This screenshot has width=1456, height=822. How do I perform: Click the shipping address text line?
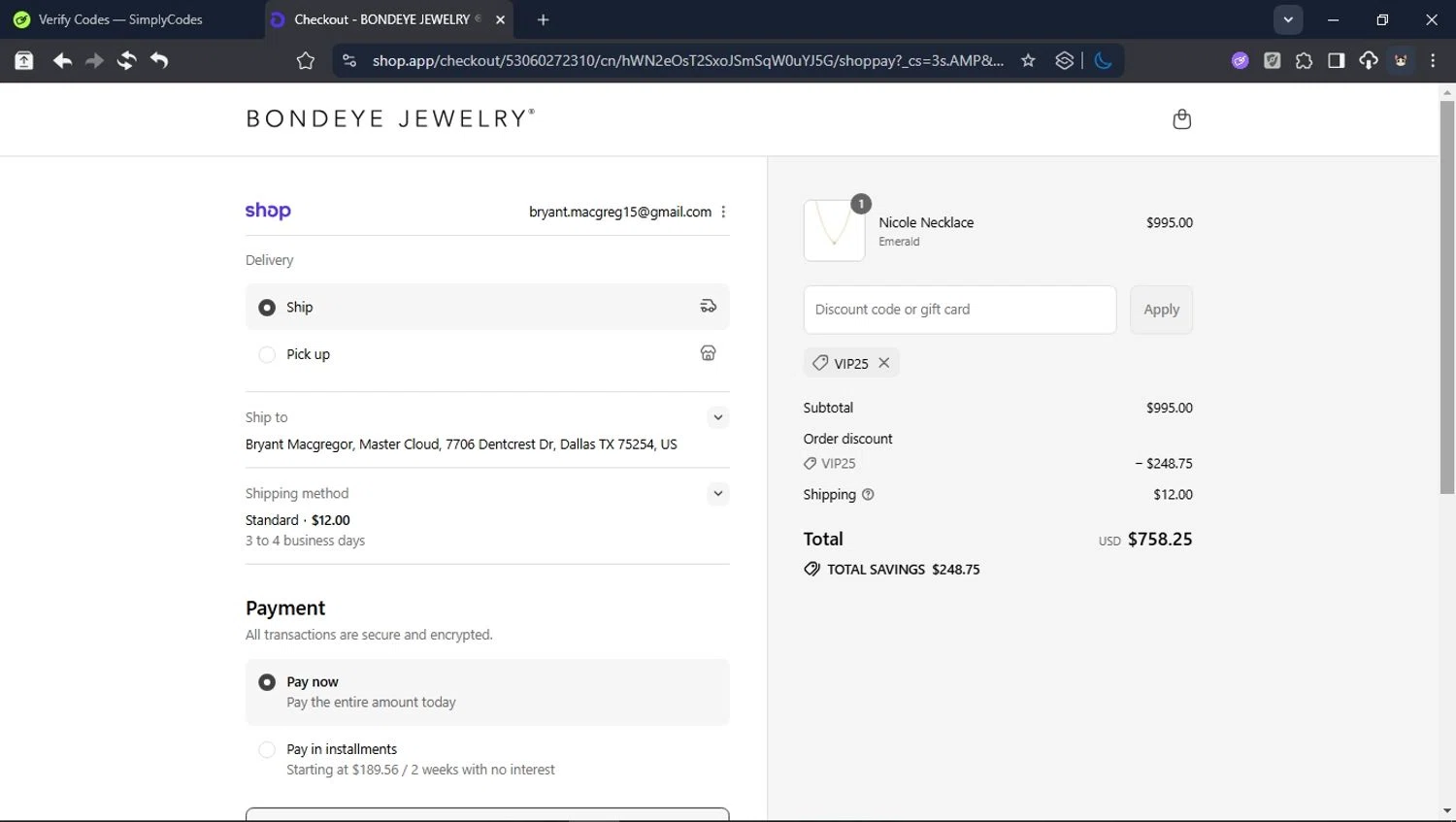tap(461, 444)
